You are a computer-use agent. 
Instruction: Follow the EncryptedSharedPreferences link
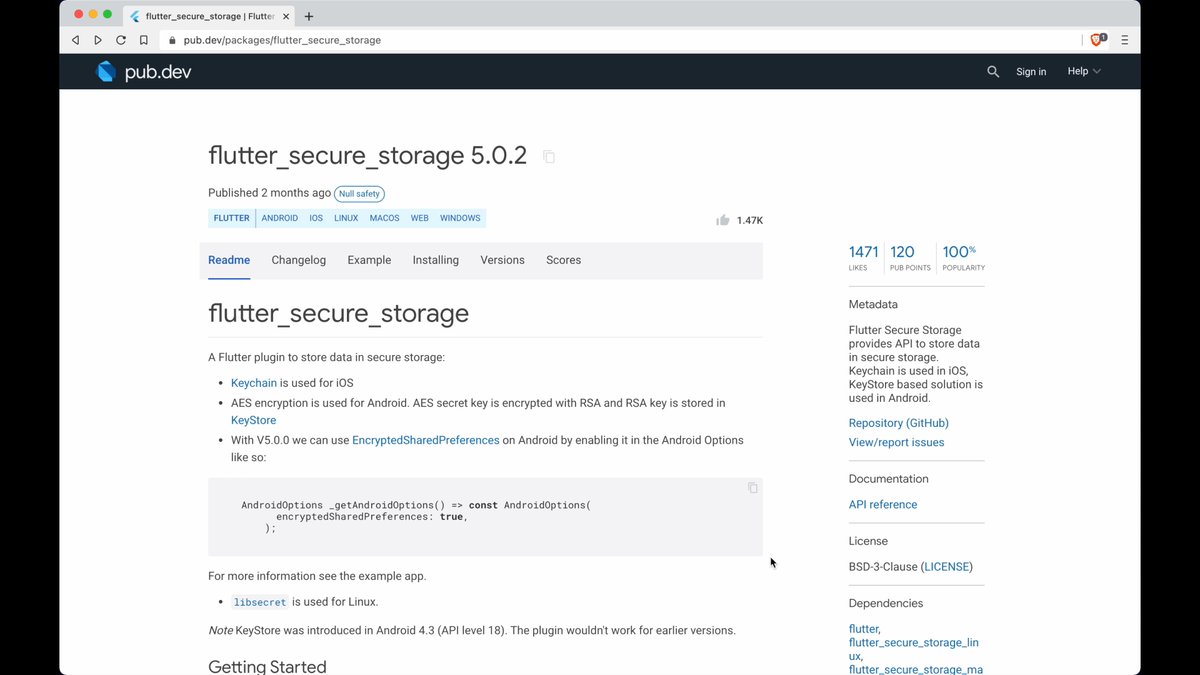425,440
